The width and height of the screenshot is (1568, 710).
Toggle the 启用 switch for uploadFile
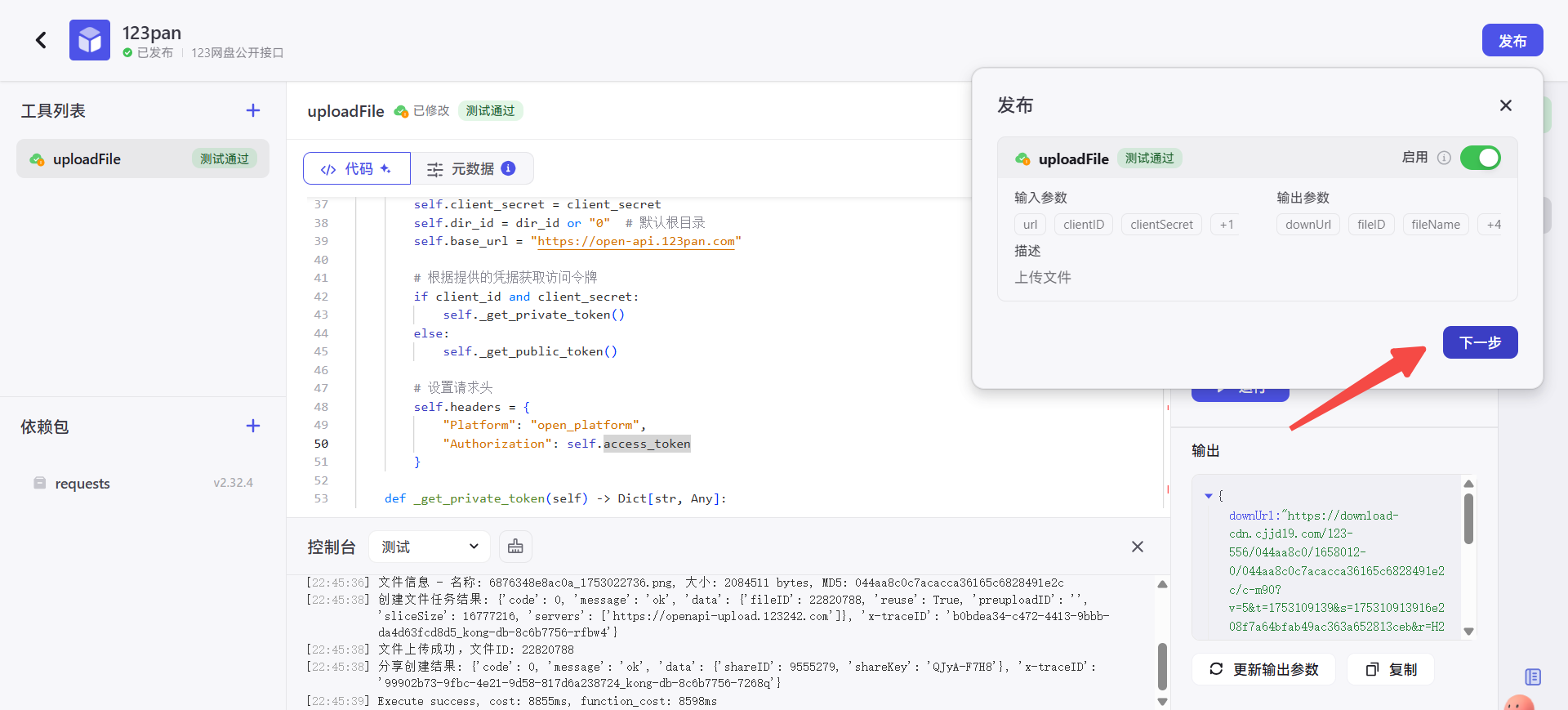tap(1481, 158)
